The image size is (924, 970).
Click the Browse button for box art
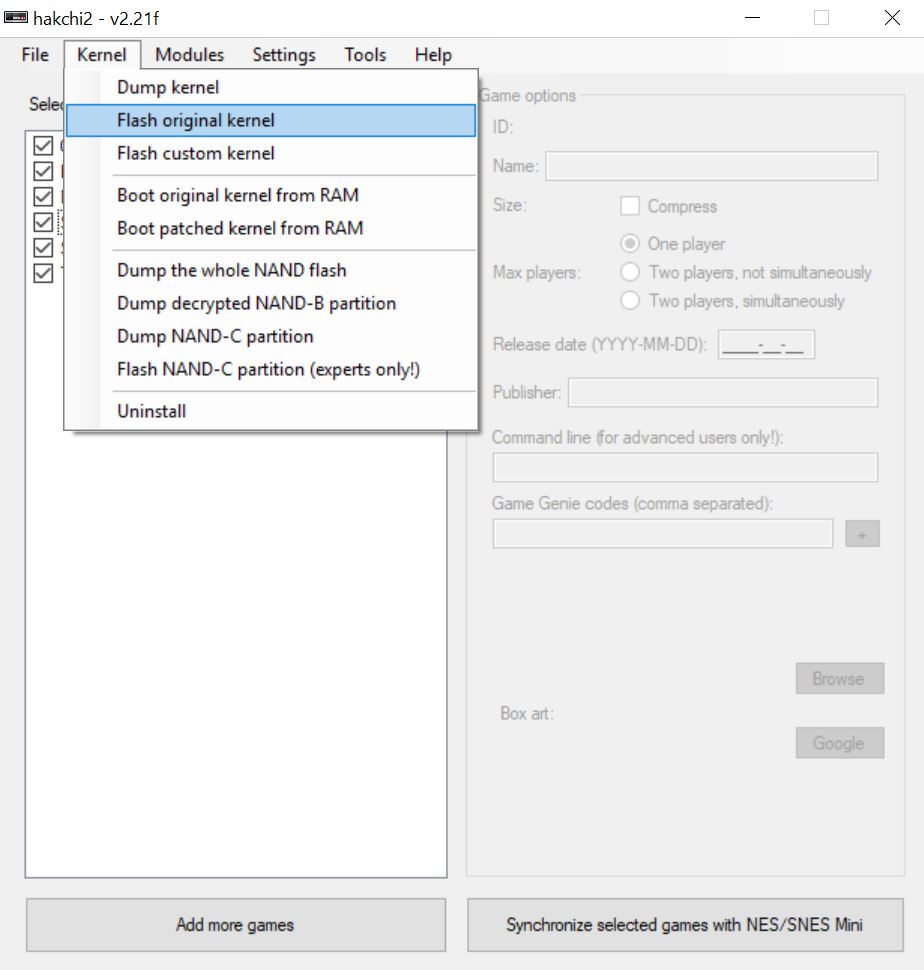point(839,679)
